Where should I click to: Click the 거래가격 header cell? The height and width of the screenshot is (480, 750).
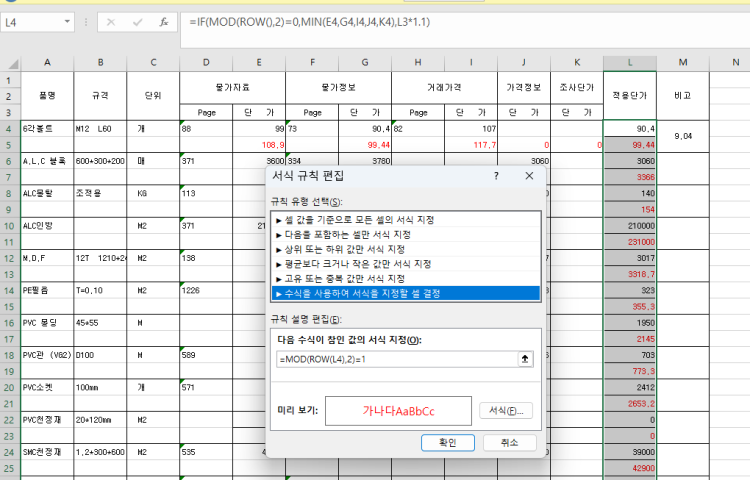click(x=444, y=87)
